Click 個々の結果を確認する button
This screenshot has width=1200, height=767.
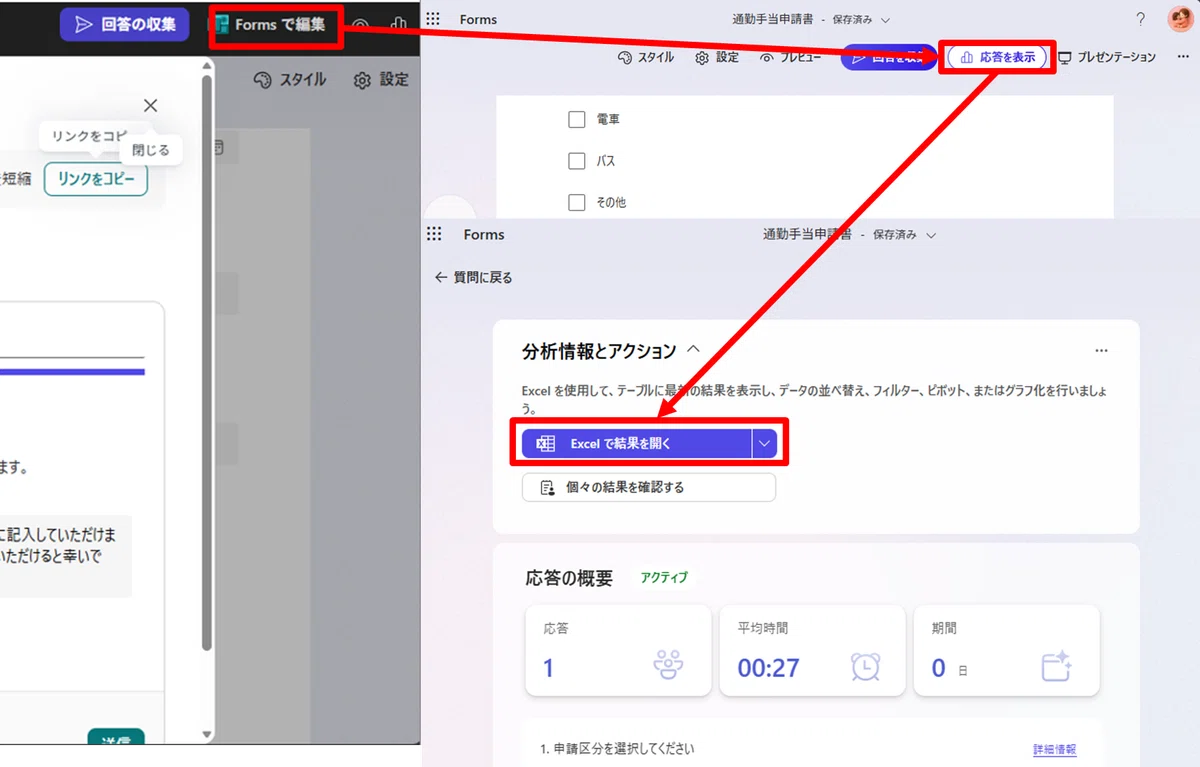point(649,488)
